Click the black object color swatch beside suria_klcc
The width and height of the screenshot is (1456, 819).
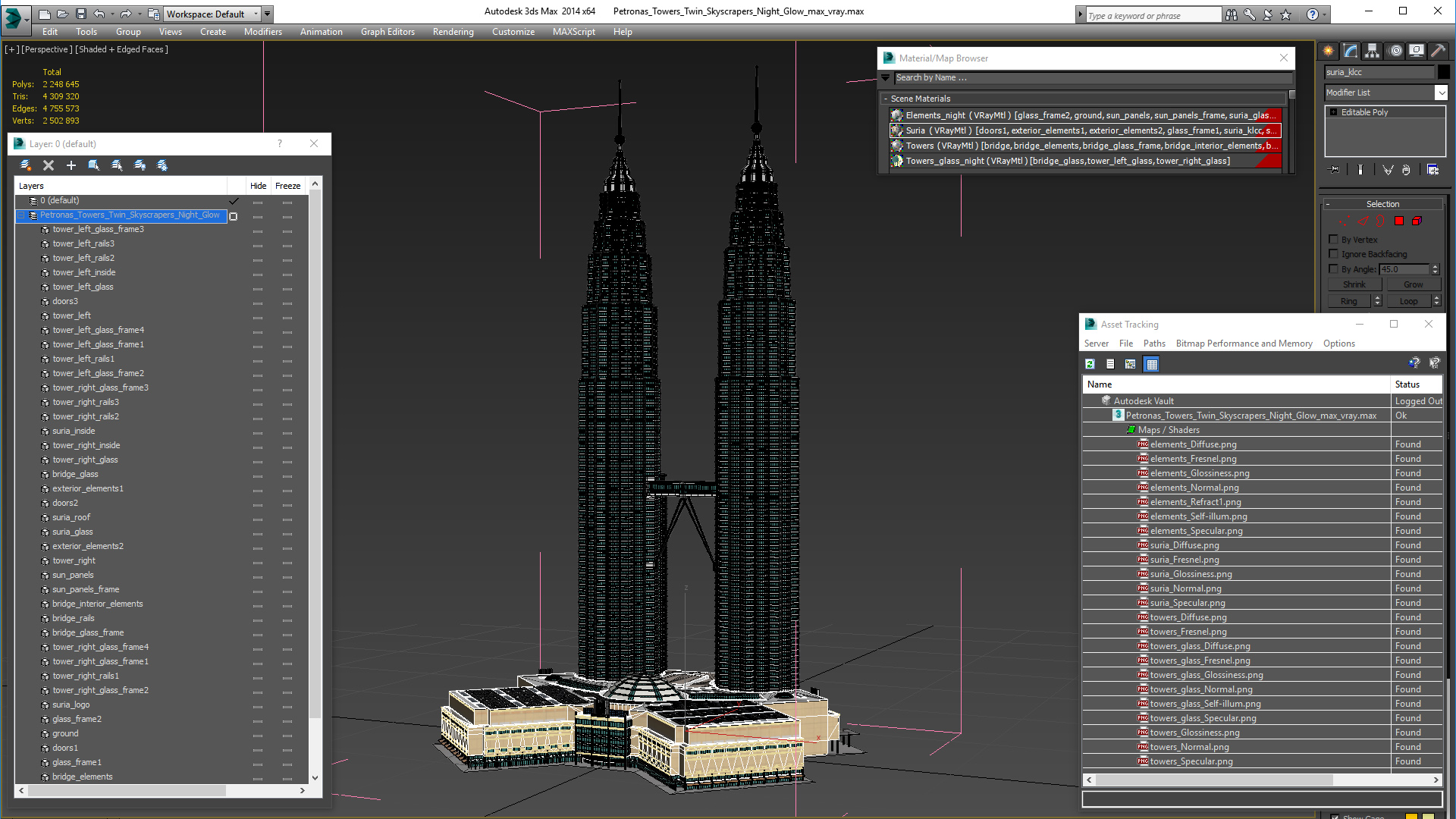coord(1444,72)
